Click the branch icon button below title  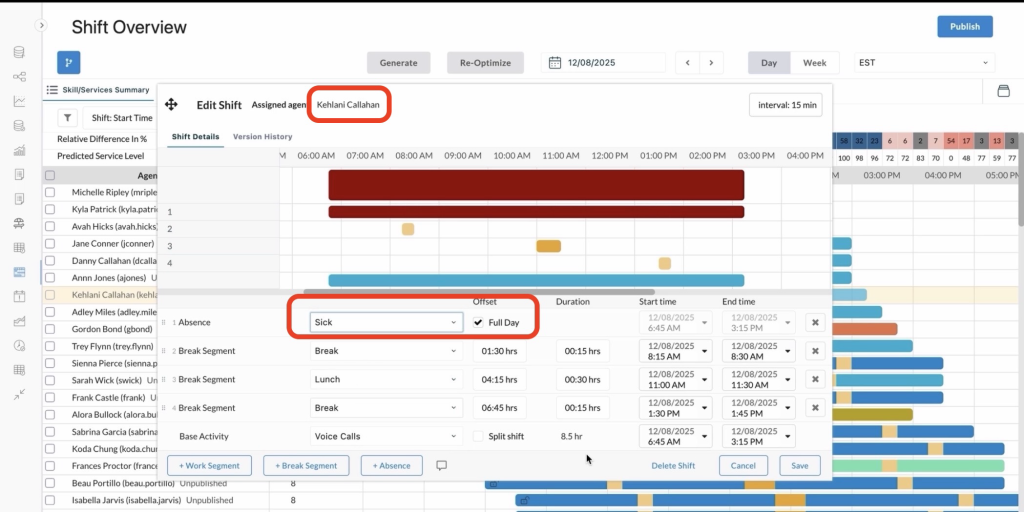pos(68,62)
